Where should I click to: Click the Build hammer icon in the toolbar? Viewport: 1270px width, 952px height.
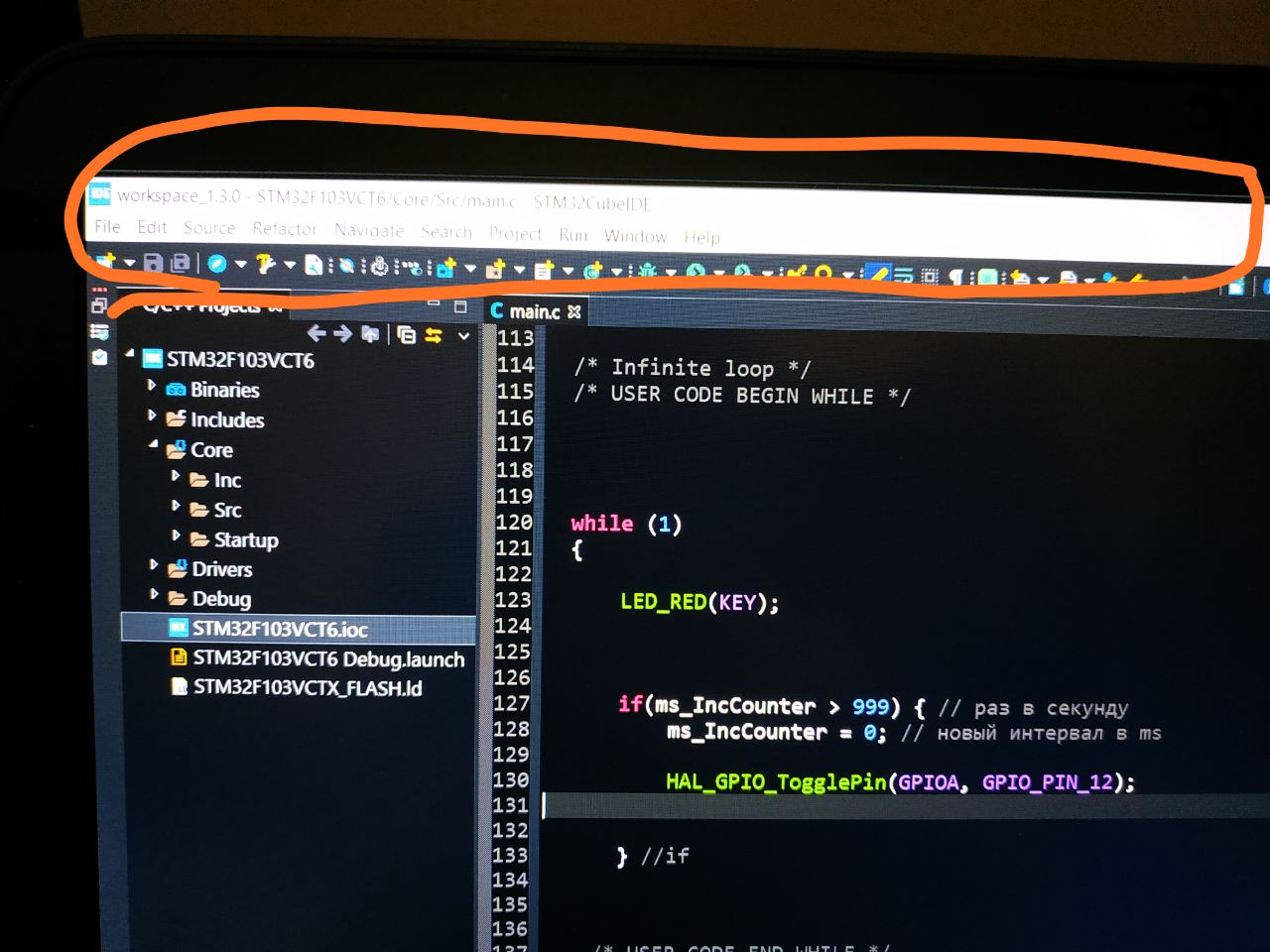pyautogui.click(x=265, y=265)
